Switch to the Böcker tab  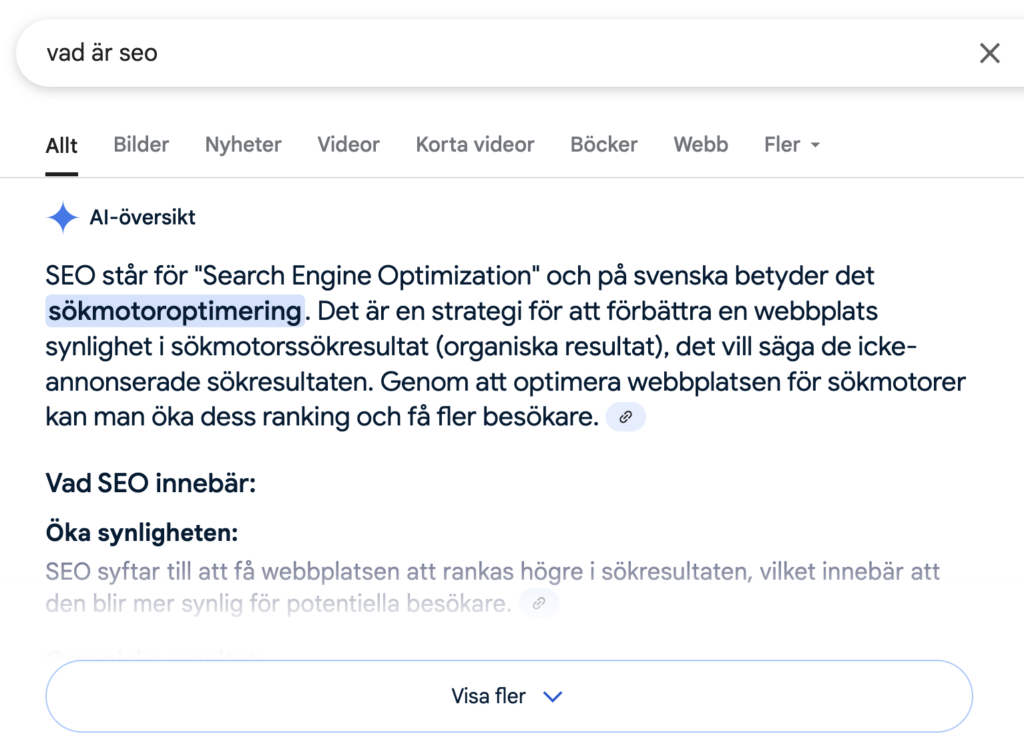click(603, 144)
